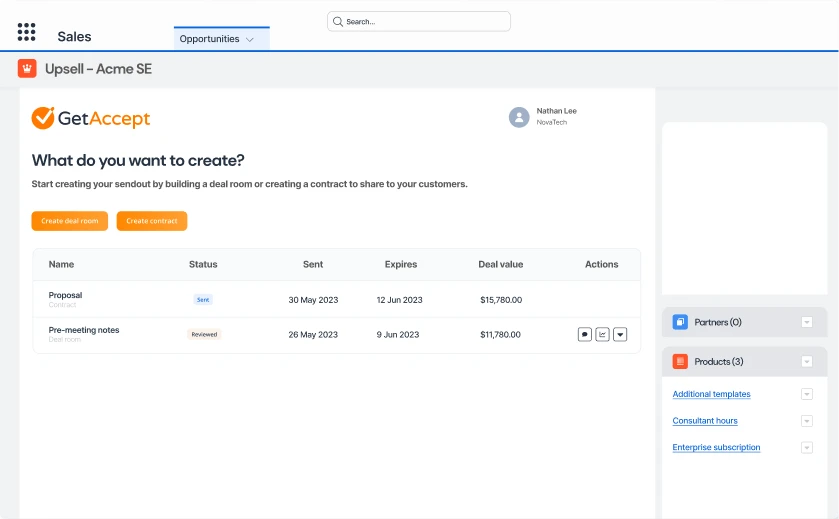
Task: Click the Status column header
Action: tap(203, 264)
